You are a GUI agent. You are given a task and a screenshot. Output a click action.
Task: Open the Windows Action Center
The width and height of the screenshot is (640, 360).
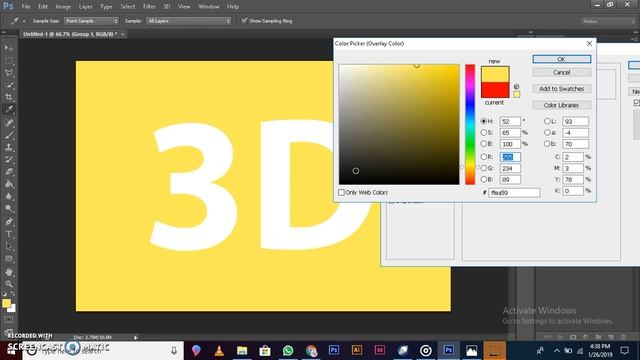(x=624, y=351)
